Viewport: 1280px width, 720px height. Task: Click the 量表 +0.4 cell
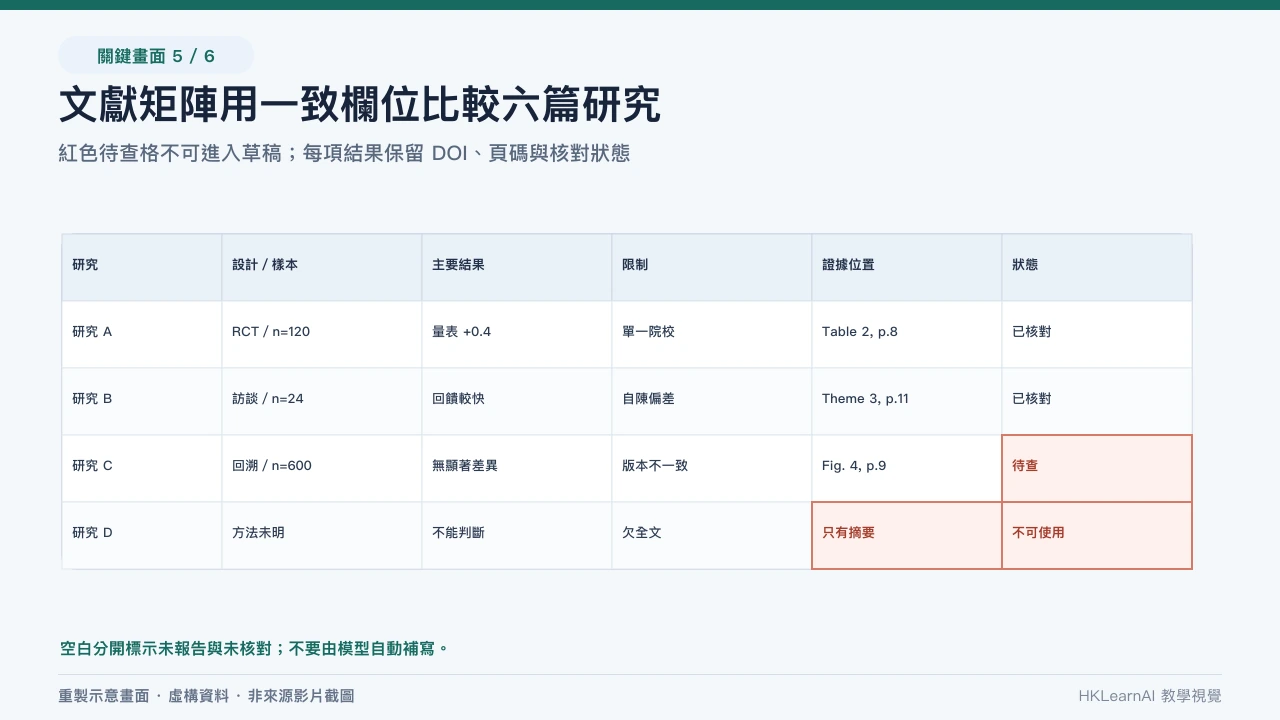[517, 335]
